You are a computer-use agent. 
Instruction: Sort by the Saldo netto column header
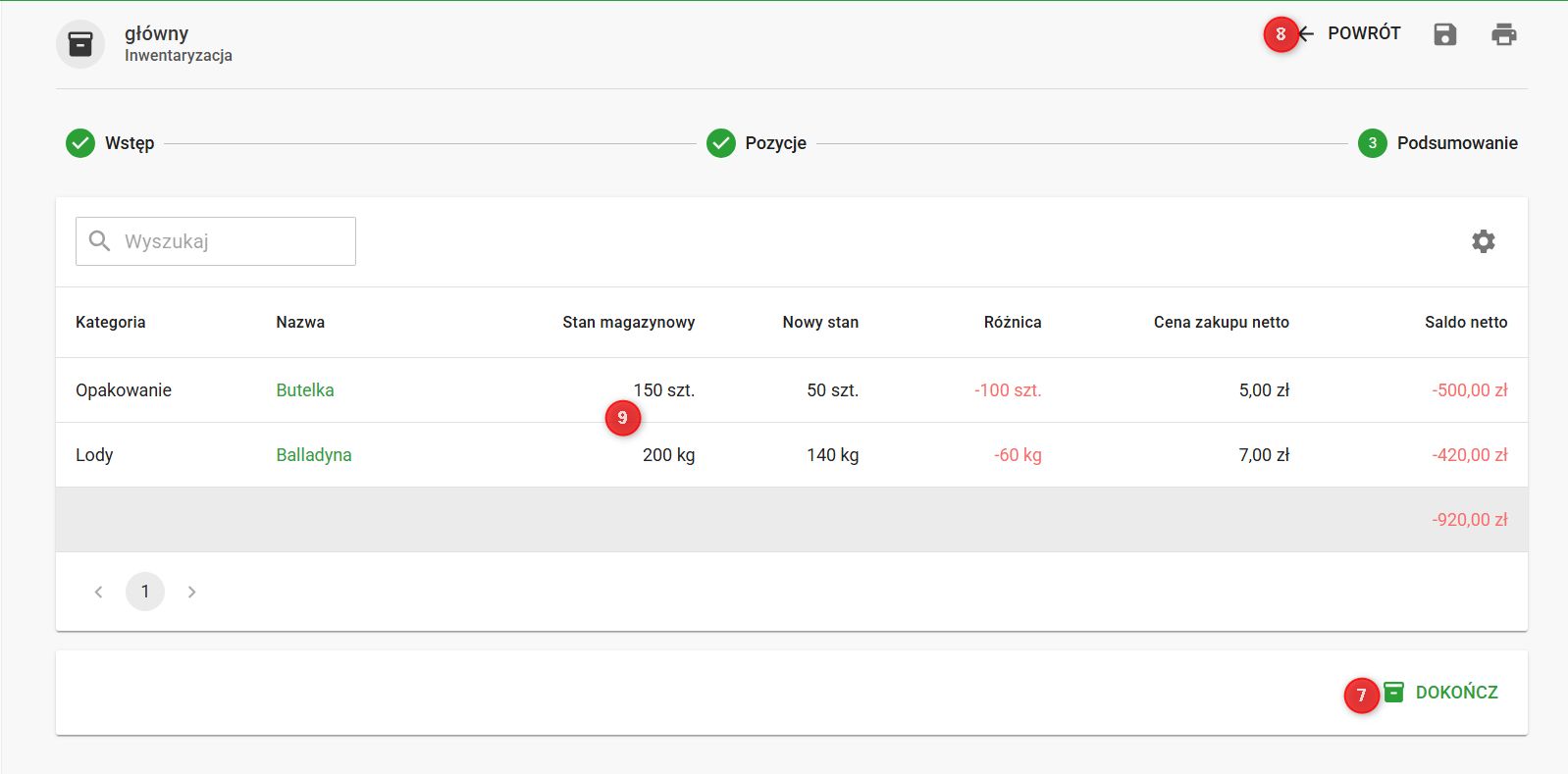click(1465, 322)
